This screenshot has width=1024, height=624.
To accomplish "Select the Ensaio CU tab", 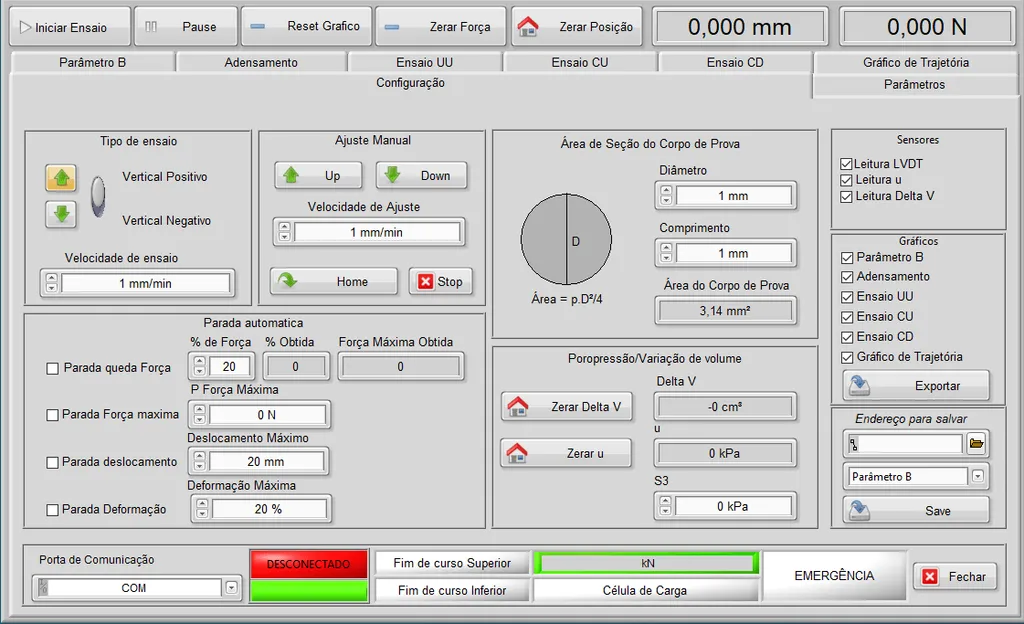I will [x=580, y=63].
